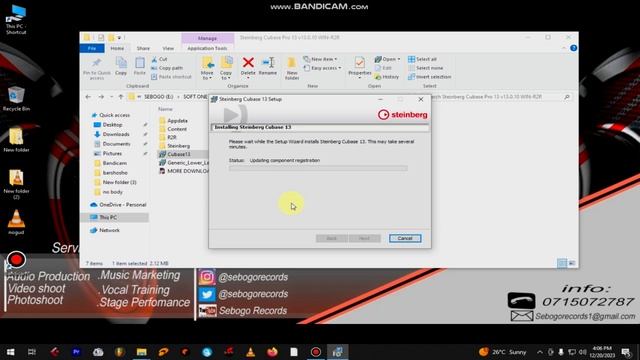Open Task View on the taskbar
The height and width of the screenshot is (360, 640).
click(x=32, y=352)
